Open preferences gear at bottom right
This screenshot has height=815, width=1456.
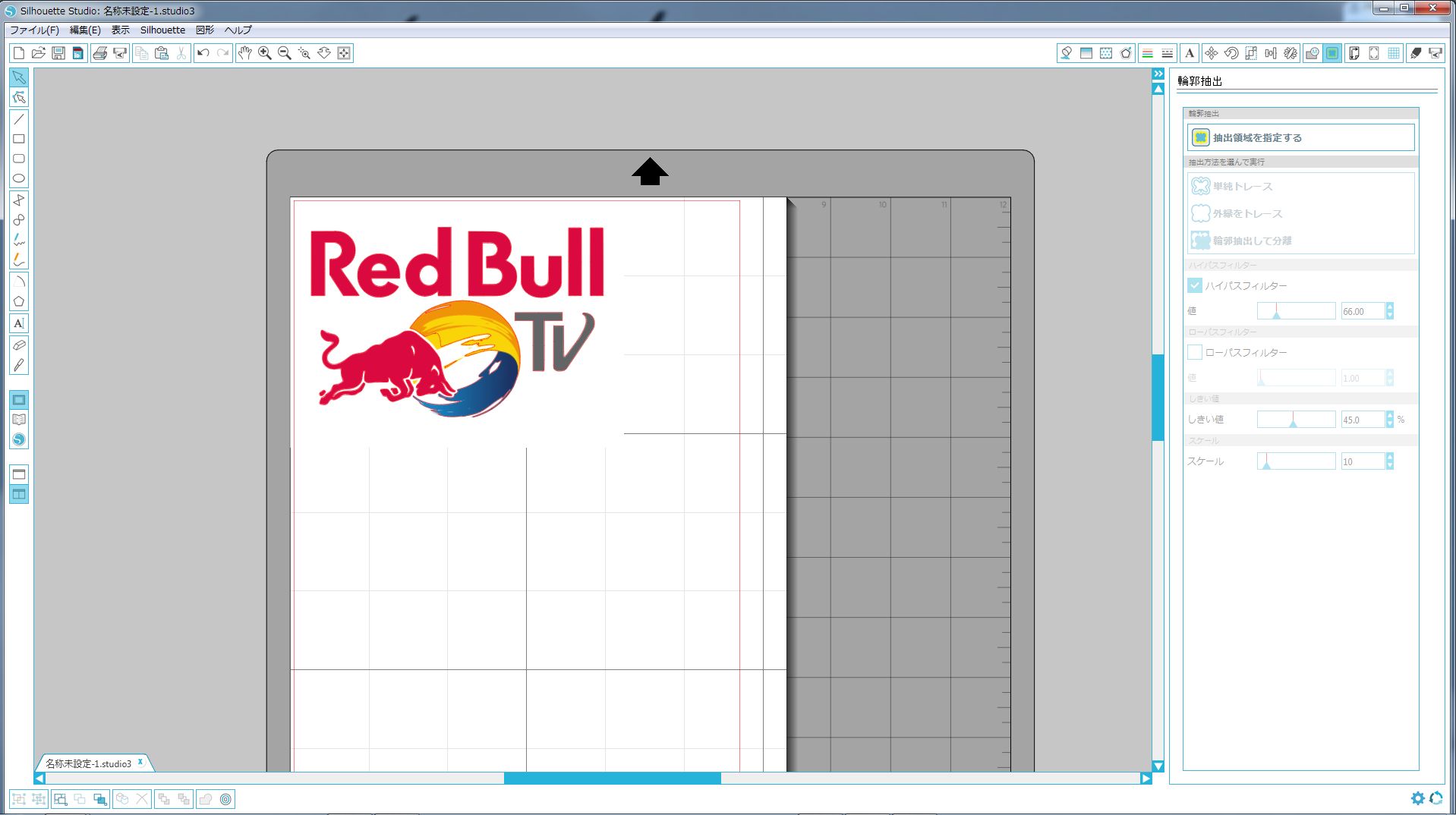[1417, 798]
